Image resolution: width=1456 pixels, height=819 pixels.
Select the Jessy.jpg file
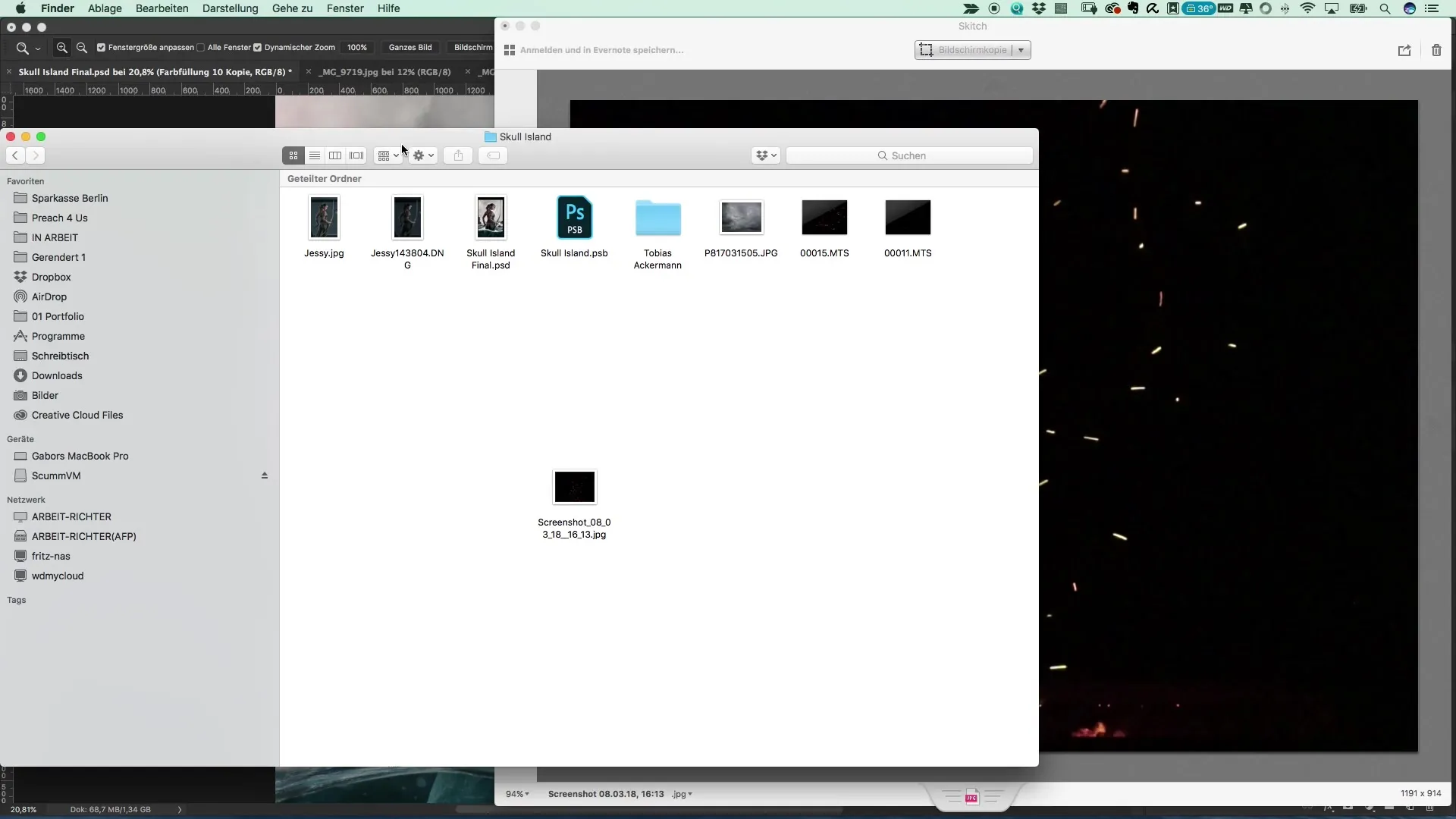[x=324, y=227]
